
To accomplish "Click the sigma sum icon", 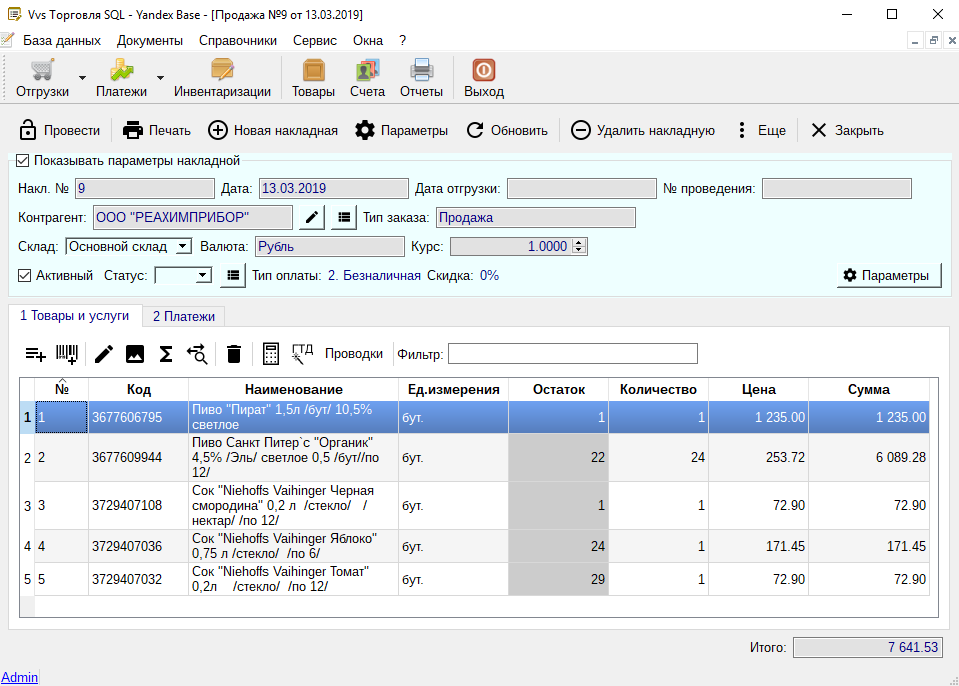I will (166, 353).
